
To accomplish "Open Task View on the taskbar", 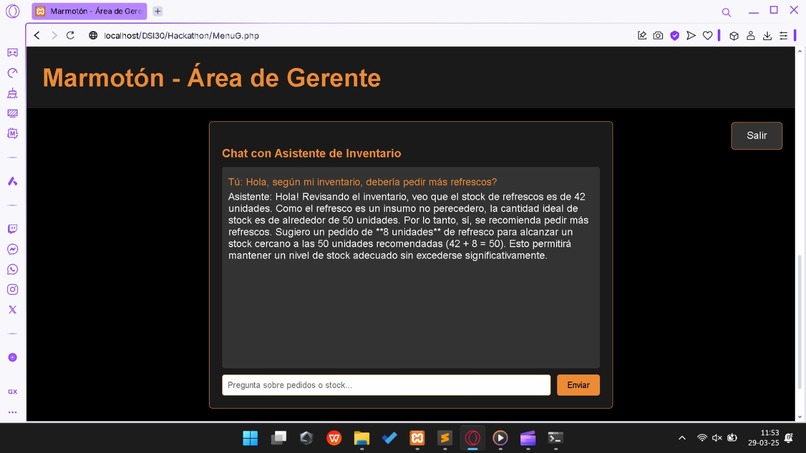I will pos(278,438).
